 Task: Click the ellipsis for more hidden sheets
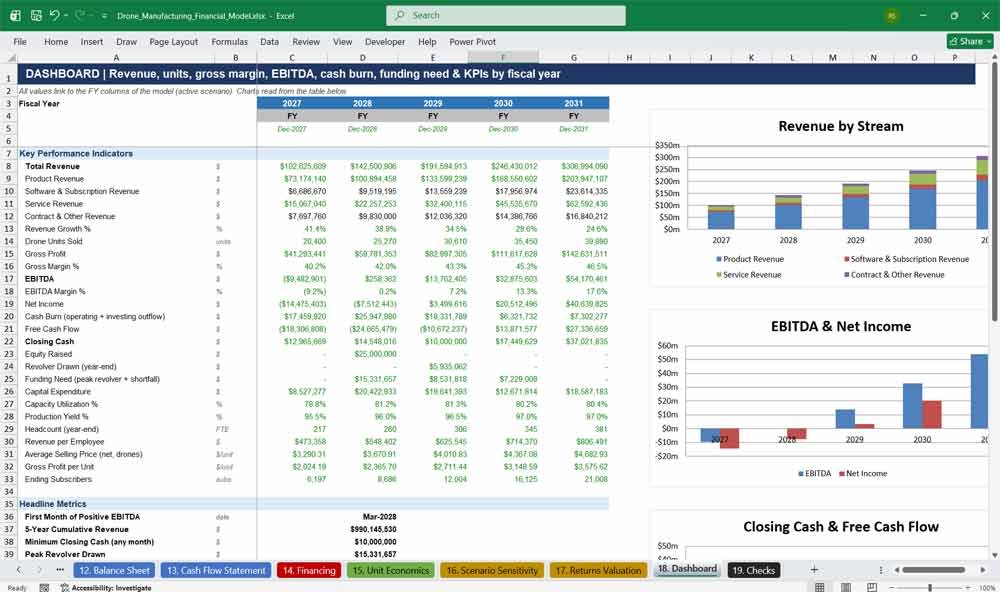coord(60,570)
